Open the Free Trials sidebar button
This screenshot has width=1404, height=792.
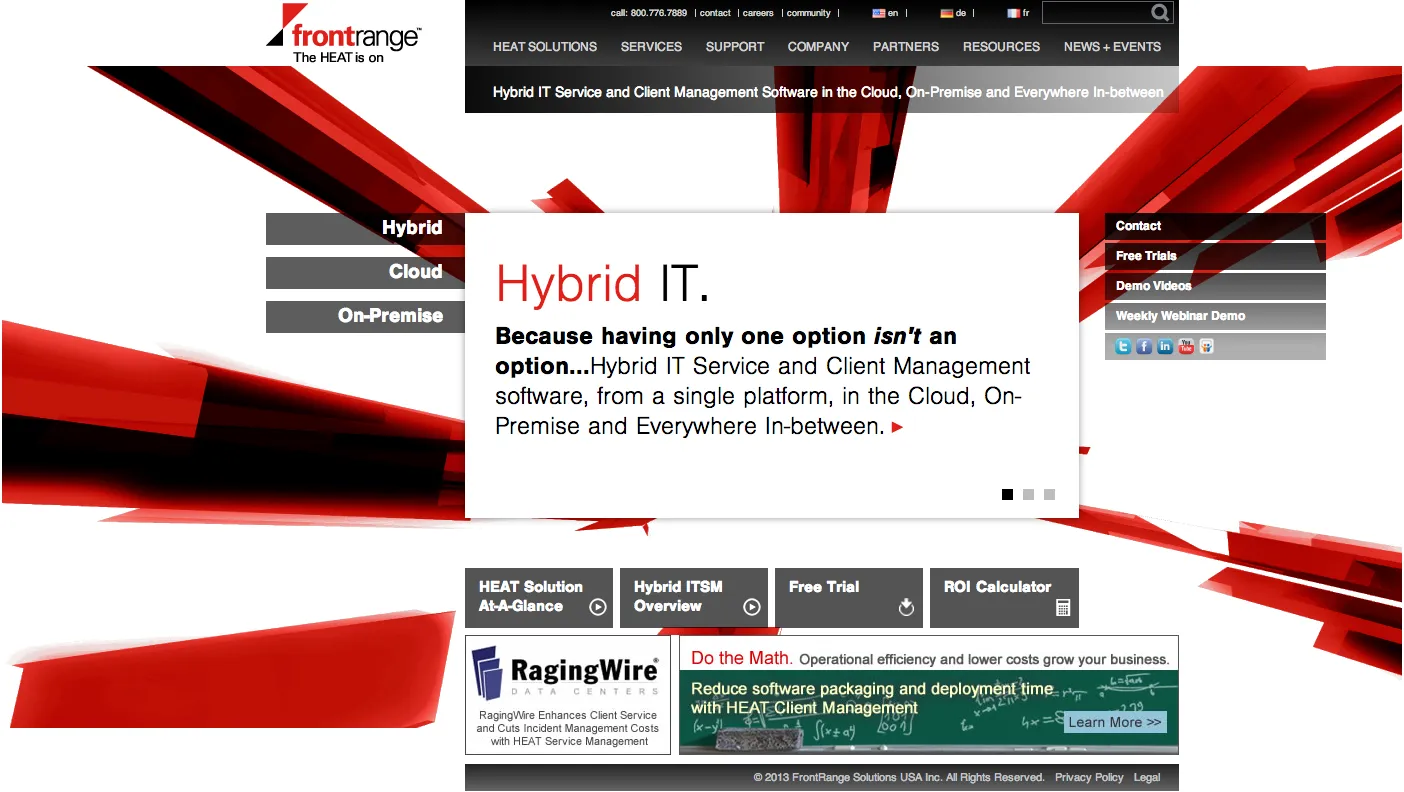(1215, 256)
